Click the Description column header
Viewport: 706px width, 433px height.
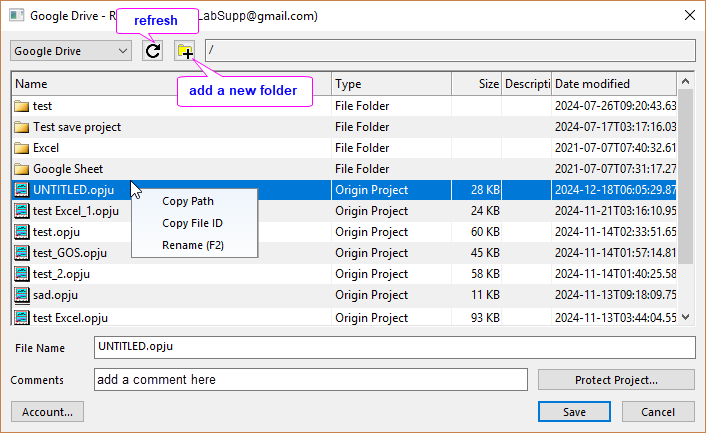(x=526, y=84)
